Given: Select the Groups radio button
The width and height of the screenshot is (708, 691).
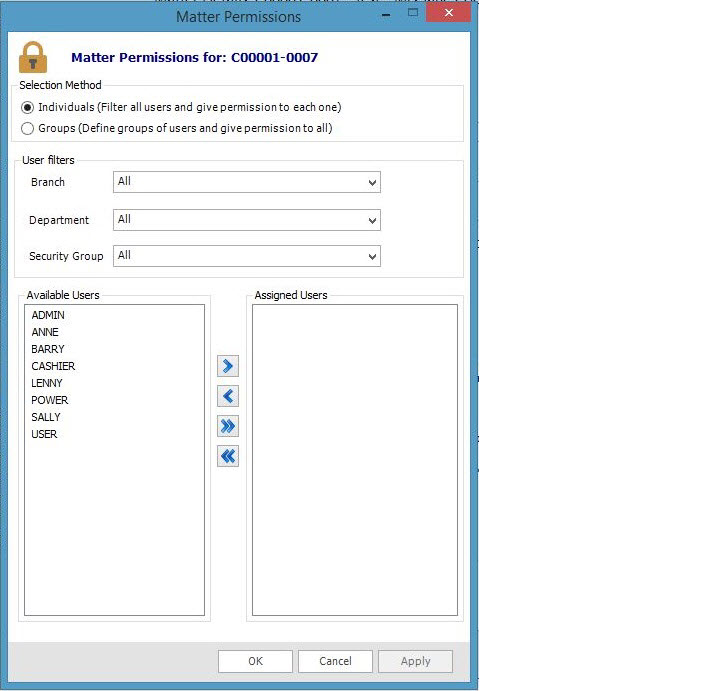Looking at the screenshot, I should point(28,128).
